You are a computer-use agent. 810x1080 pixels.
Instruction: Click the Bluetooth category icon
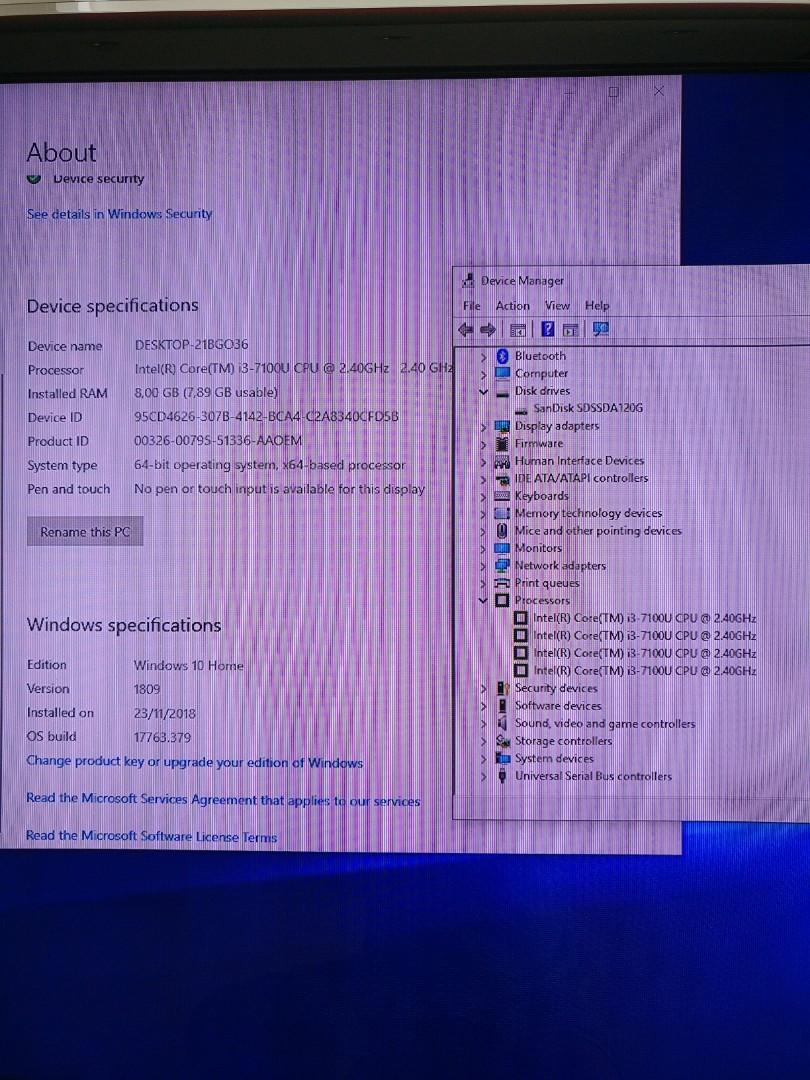coord(502,356)
